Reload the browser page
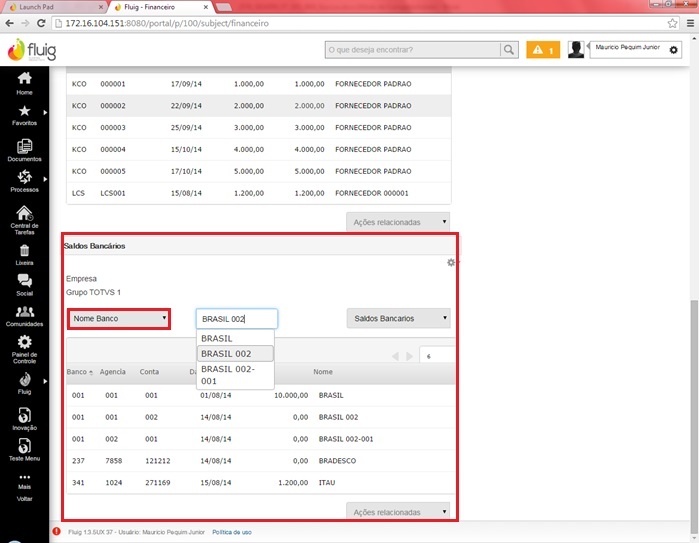The height and width of the screenshot is (543, 699). (41, 23)
